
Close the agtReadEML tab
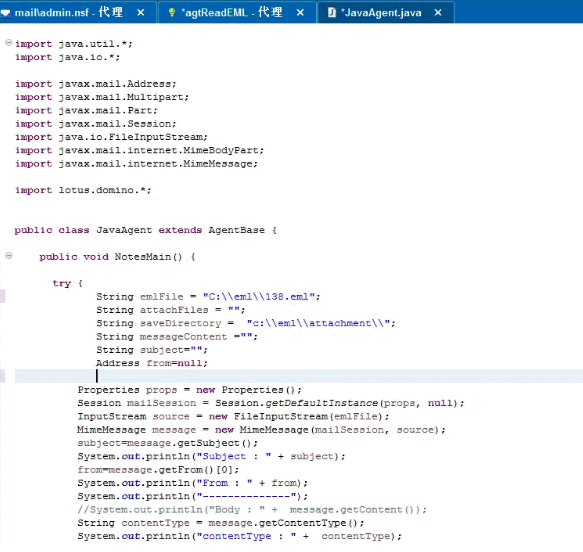click(x=300, y=13)
